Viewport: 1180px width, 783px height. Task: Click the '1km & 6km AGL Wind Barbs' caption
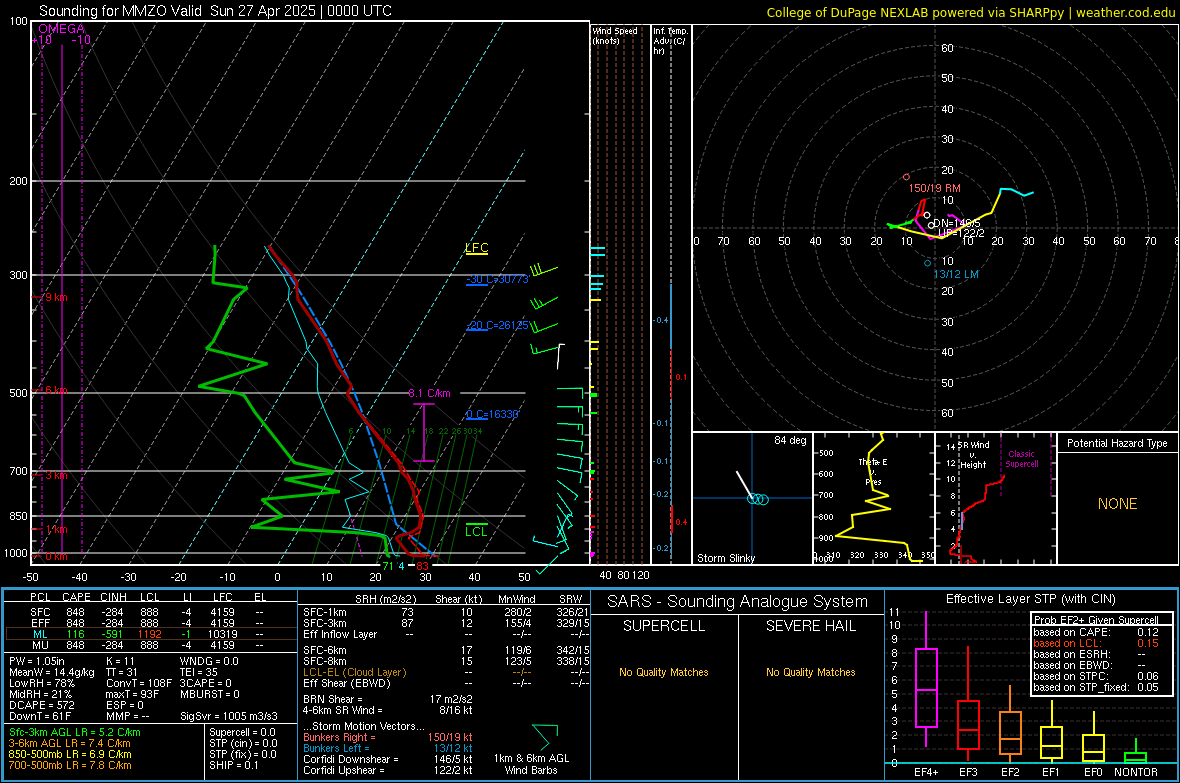[x=531, y=764]
